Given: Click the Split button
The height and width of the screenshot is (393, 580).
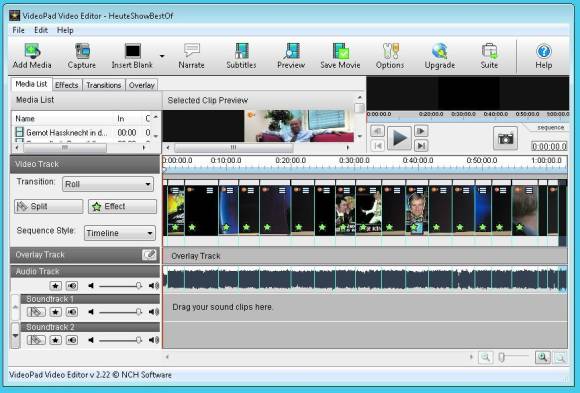Looking at the screenshot, I should (48, 206).
